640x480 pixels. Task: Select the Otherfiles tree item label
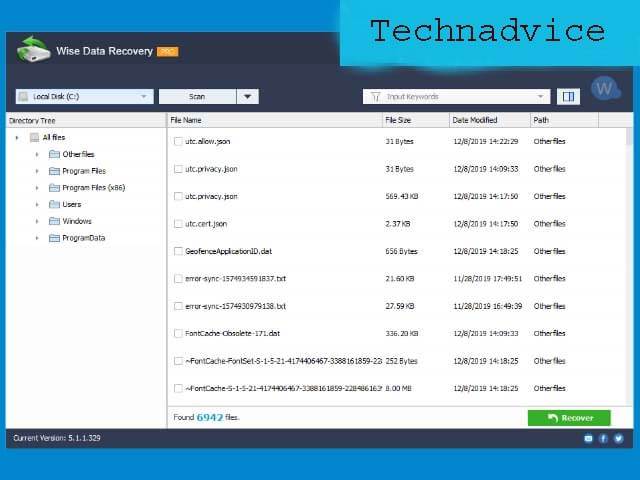pos(78,154)
